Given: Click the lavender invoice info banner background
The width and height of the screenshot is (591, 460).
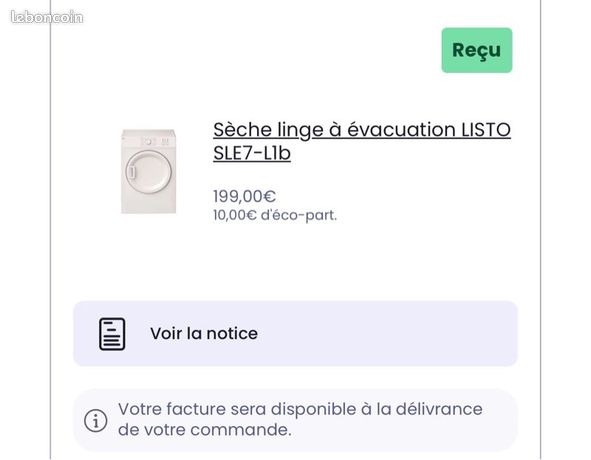Looking at the screenshot, I should 296,420.
